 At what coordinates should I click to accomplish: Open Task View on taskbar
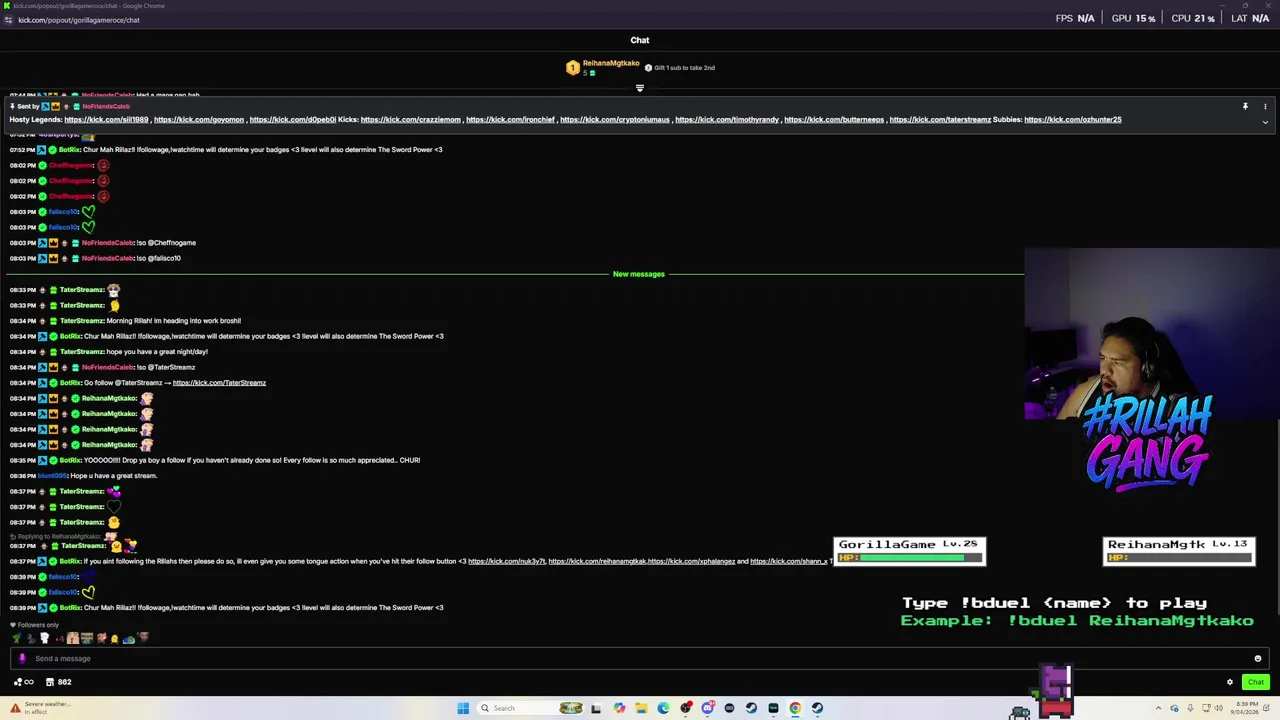click(x=595, y=708)
